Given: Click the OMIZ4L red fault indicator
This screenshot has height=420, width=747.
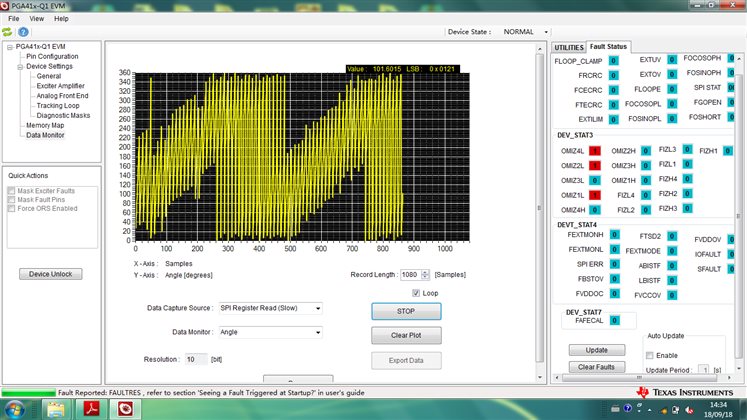Looking at the screenshot, I should (595, 151).
